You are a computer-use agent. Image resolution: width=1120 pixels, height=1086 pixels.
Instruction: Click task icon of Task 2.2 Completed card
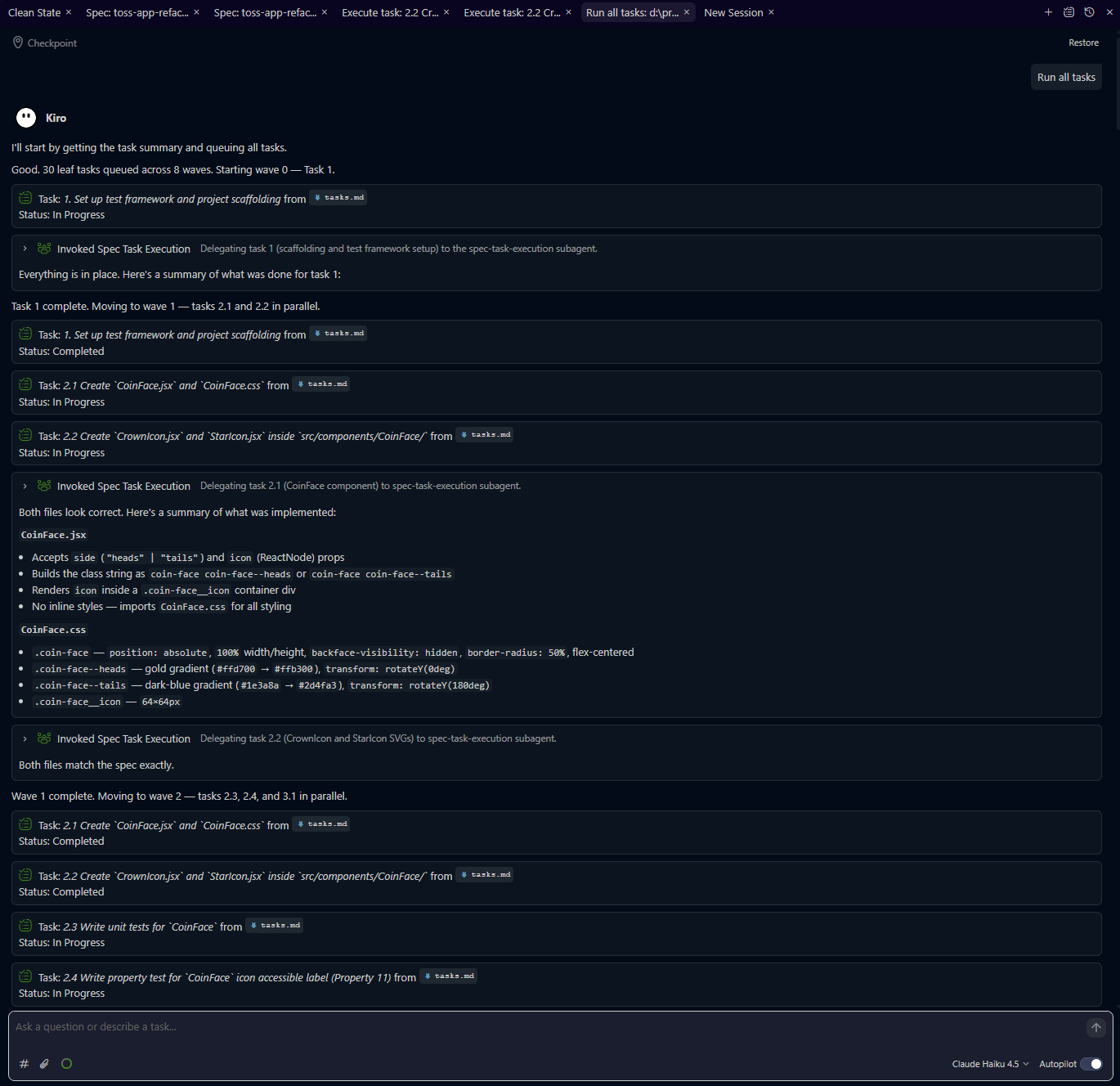pos(25,875)
